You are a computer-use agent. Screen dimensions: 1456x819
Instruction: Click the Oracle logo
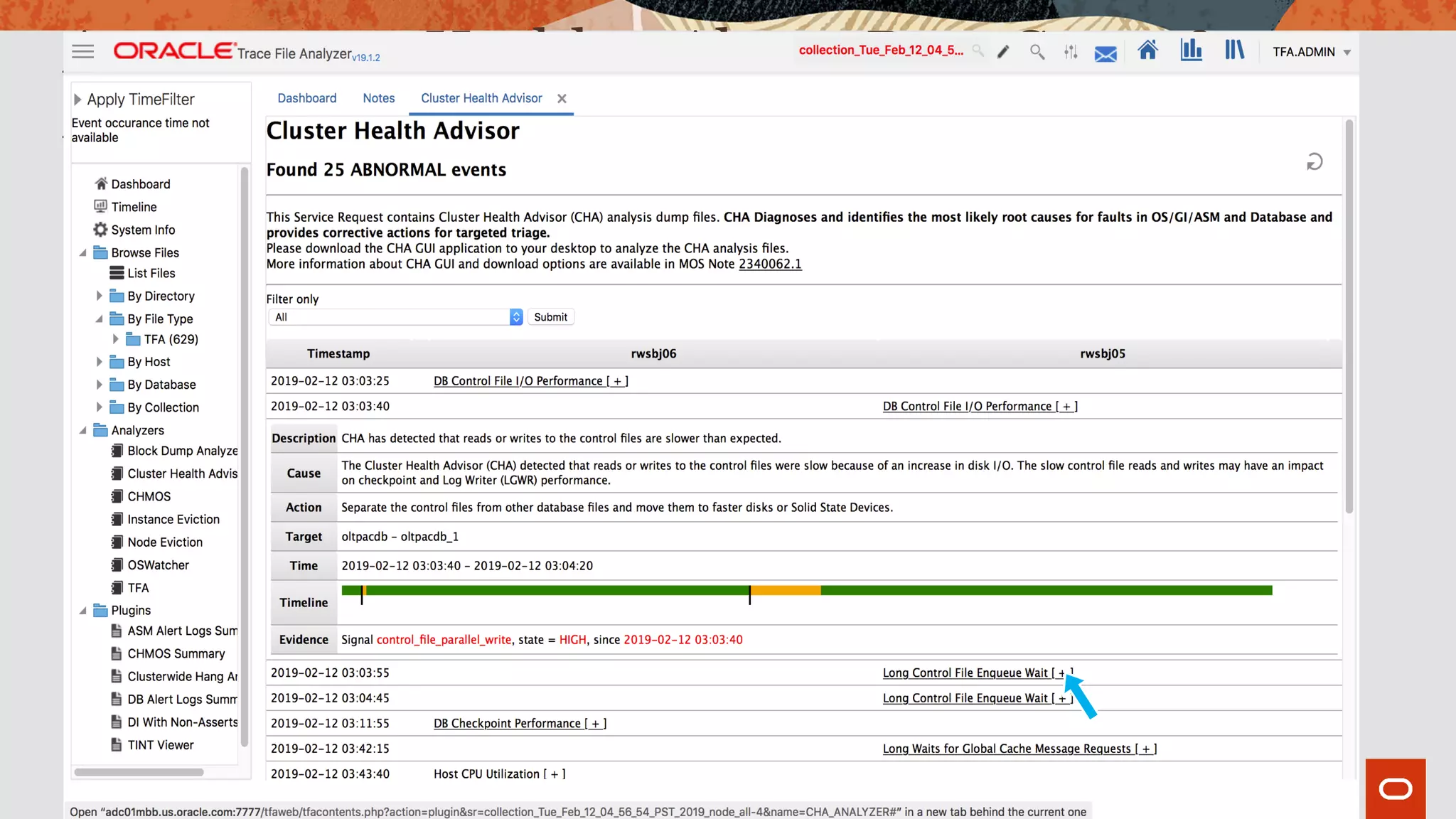pos(175,51)
